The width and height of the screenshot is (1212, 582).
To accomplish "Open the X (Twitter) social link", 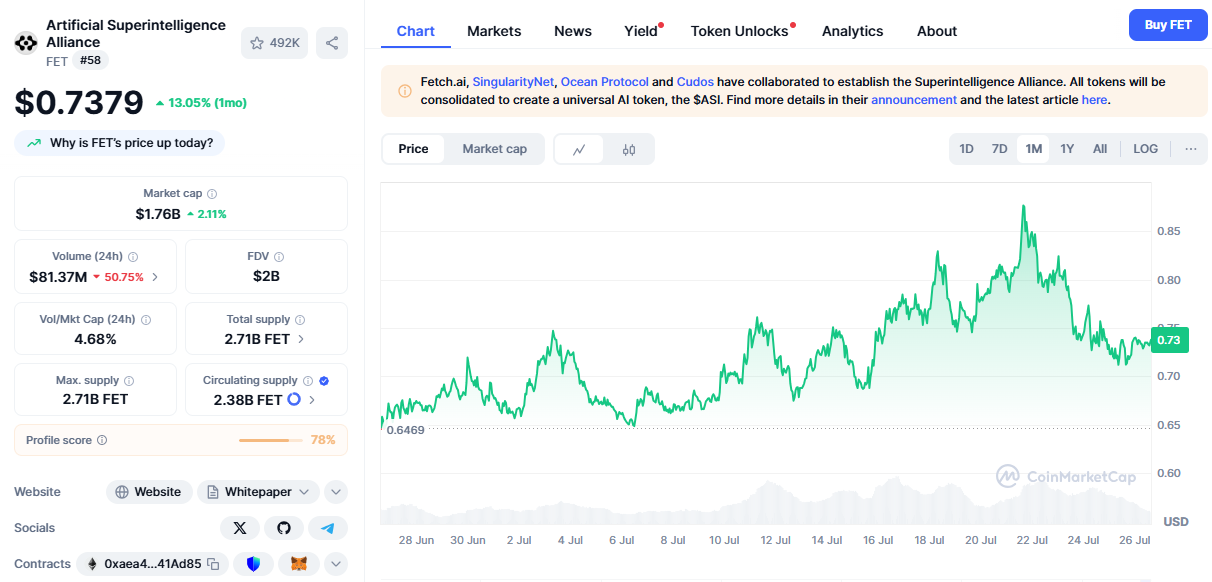I will pos(240,528).
